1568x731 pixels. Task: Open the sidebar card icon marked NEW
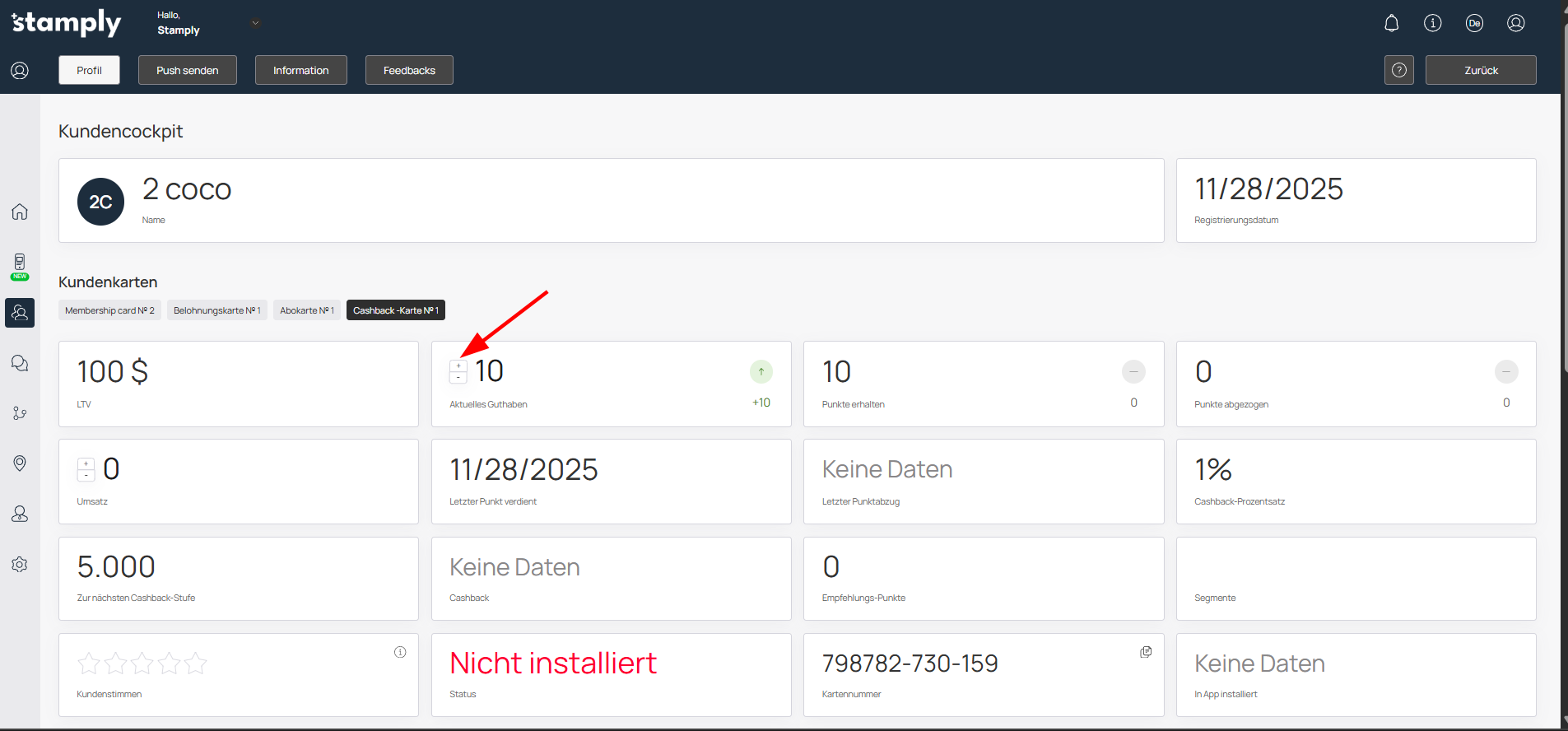click(x=20, y=265)
